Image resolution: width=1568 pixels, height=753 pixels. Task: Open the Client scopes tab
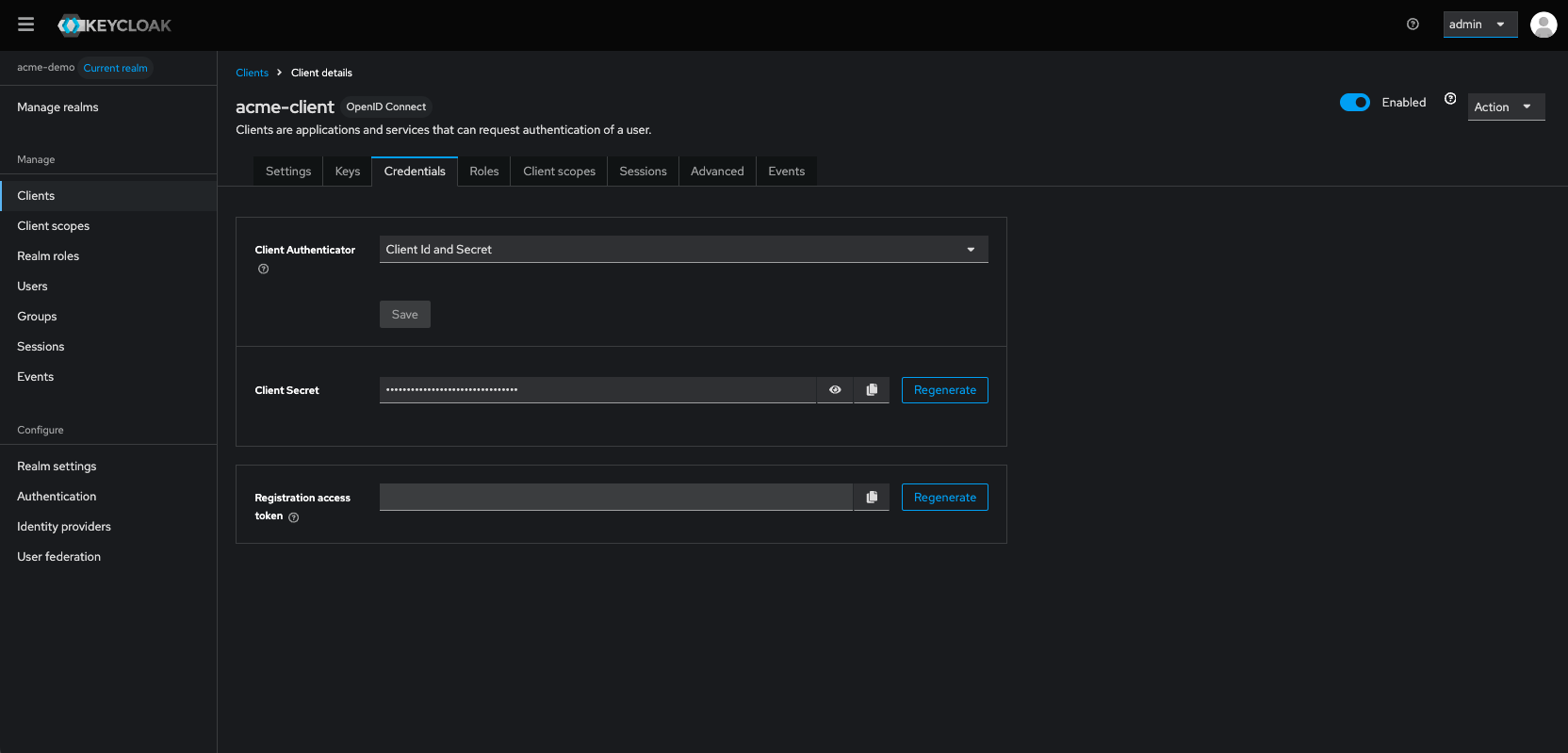click(x=560, y=172)
